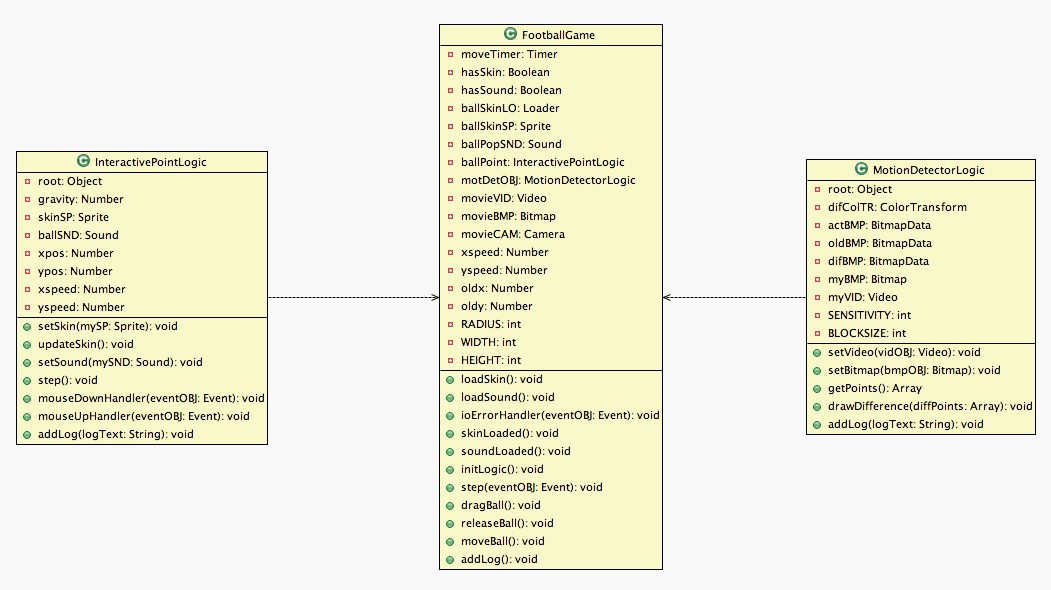Image resolution: width=1051 pixels, height=590 pixels.
Task: Click the public icon beside loadSkin() method
Action: coord(450,380)
